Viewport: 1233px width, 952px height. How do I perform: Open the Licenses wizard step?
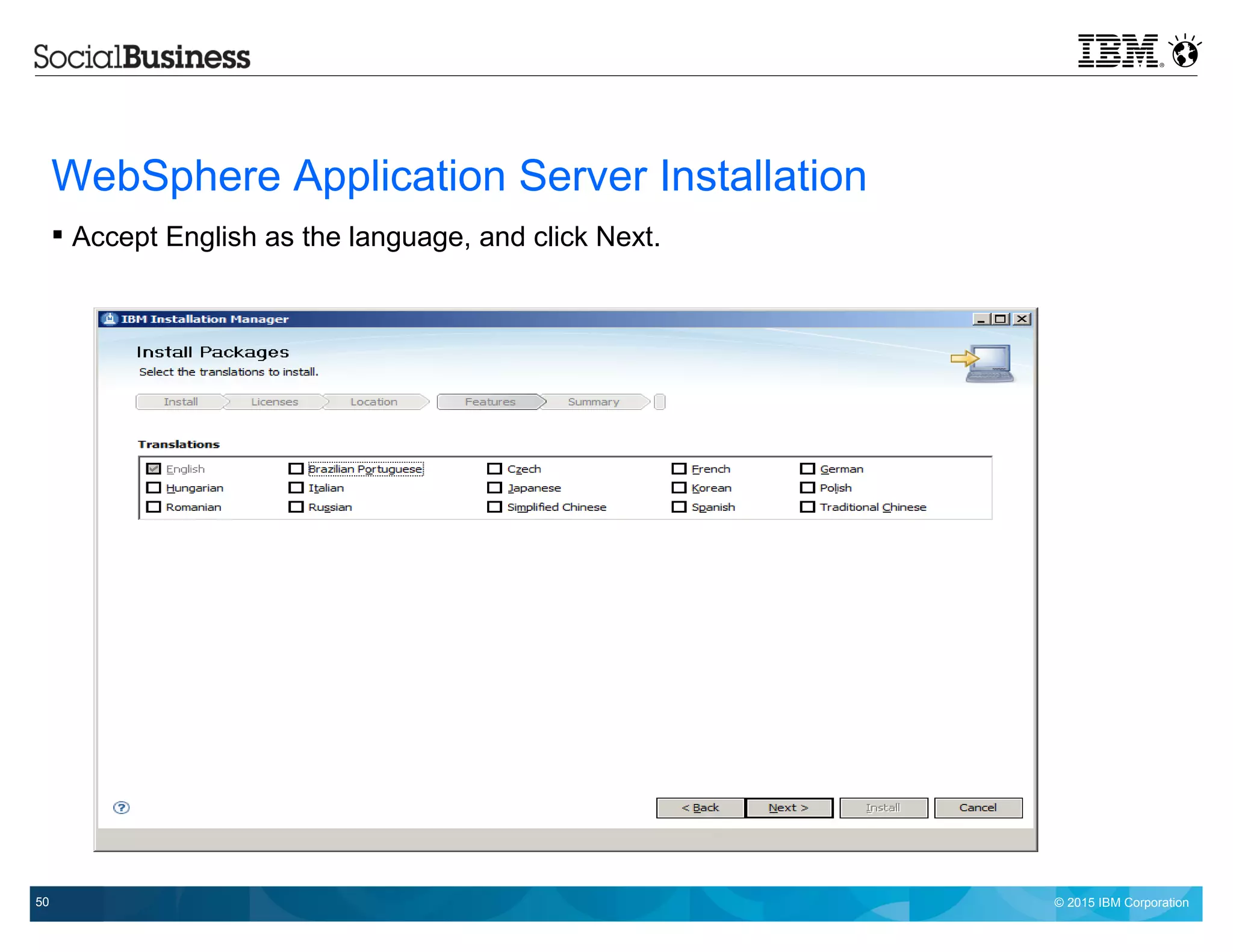[x=275, y=402]
